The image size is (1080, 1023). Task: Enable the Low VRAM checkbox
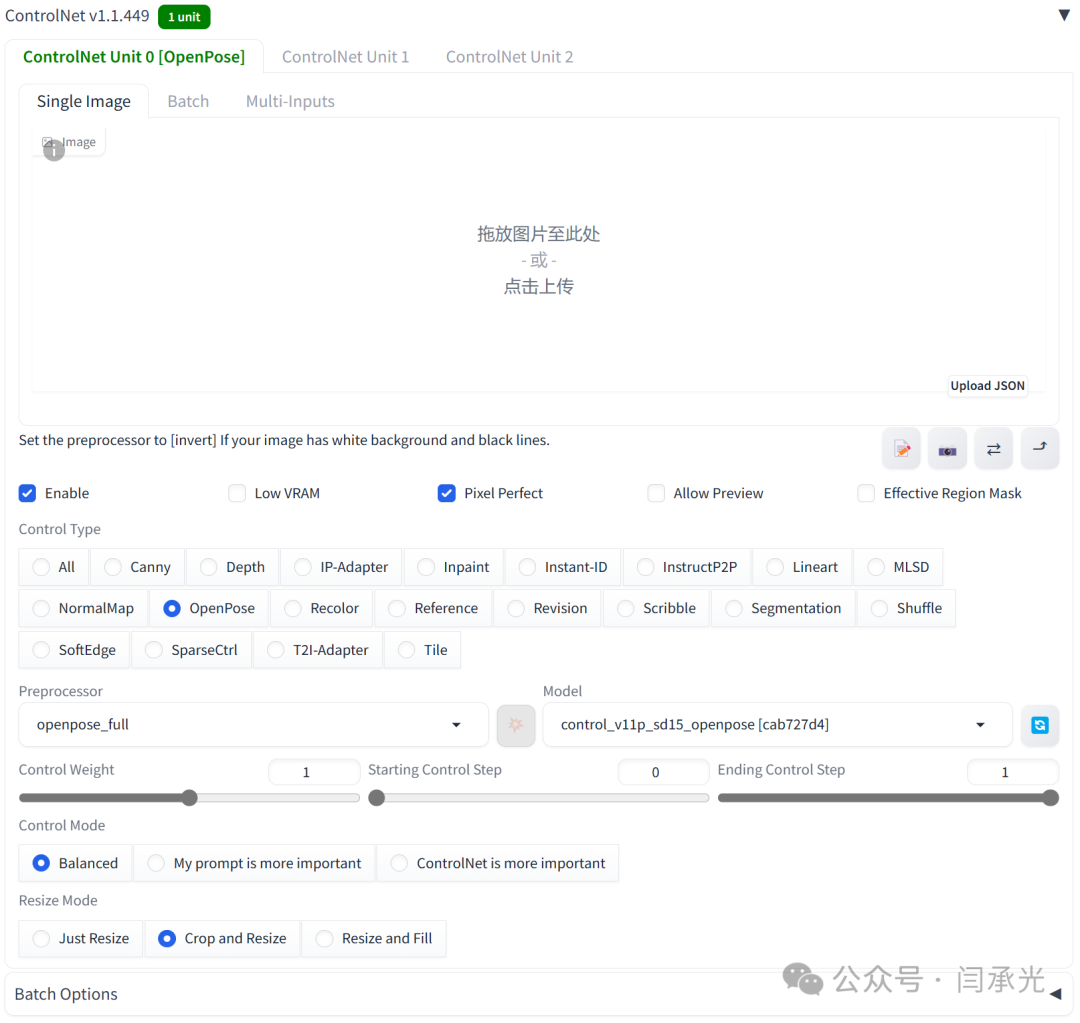237,493
